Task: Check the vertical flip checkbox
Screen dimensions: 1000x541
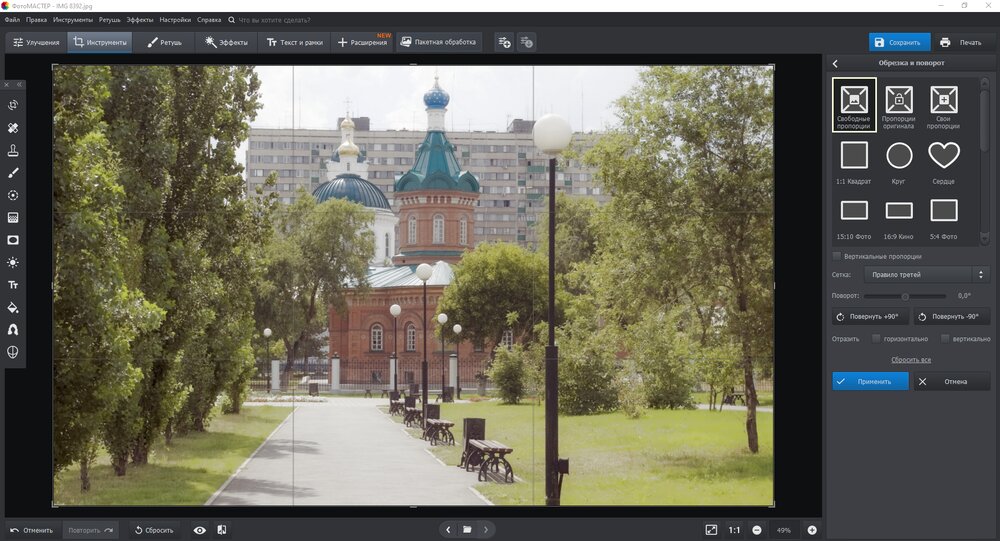Action: pyautogui.click(x=945, y=339)
